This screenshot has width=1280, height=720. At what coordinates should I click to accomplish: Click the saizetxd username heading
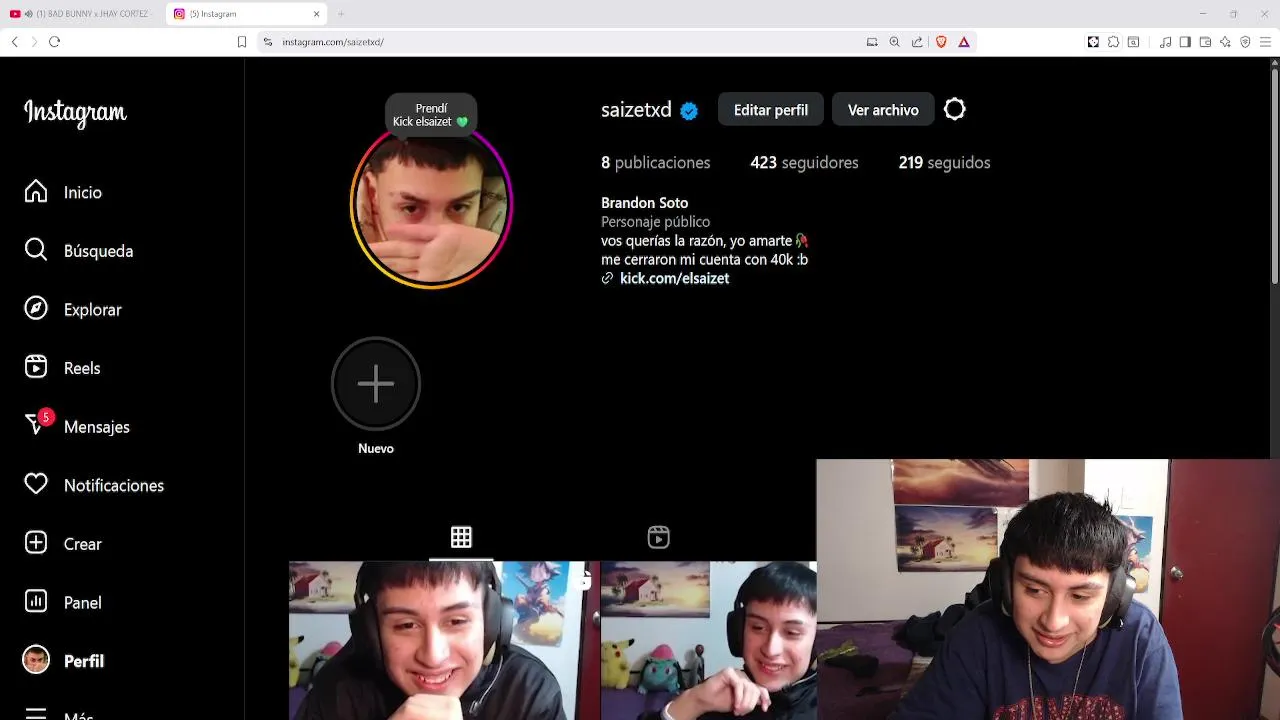tap(636, 110)
